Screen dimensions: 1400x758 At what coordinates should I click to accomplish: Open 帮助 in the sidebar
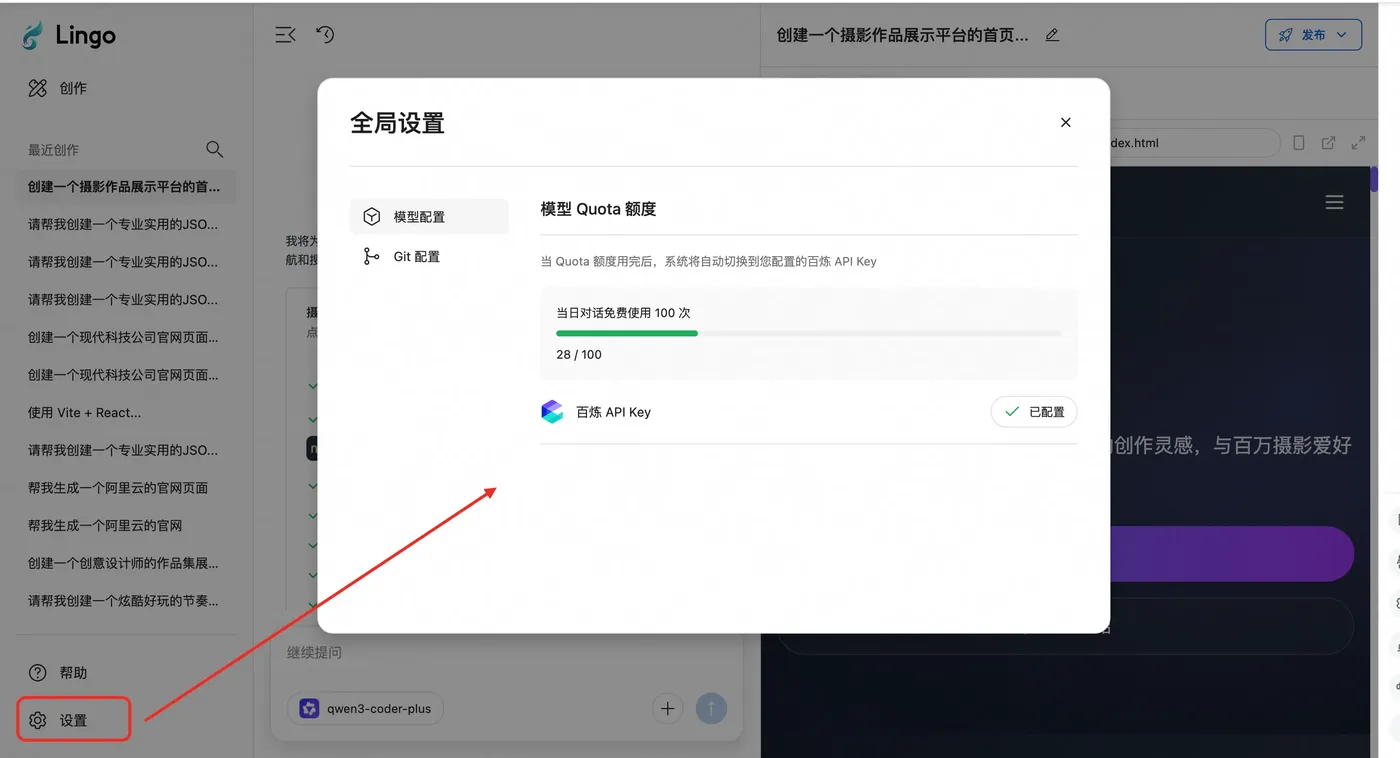[58, 672]
